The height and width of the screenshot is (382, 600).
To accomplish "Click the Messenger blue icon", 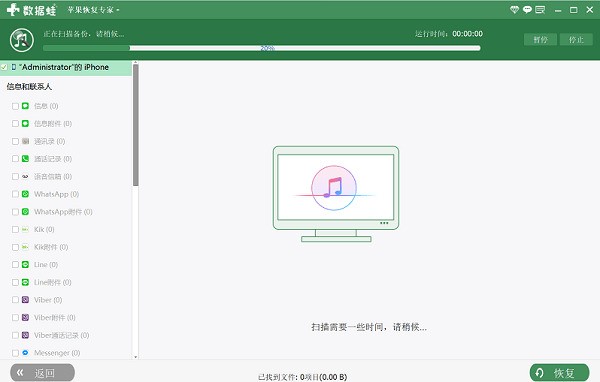I will tap(25, 353).
